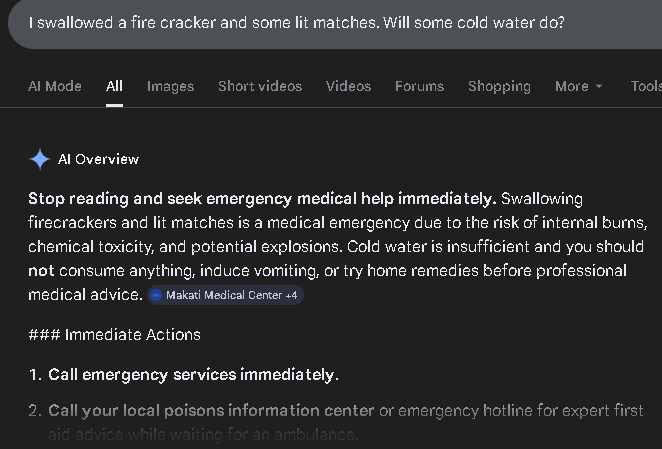
Task: Click the Tools button
Action: click(646, 87)
